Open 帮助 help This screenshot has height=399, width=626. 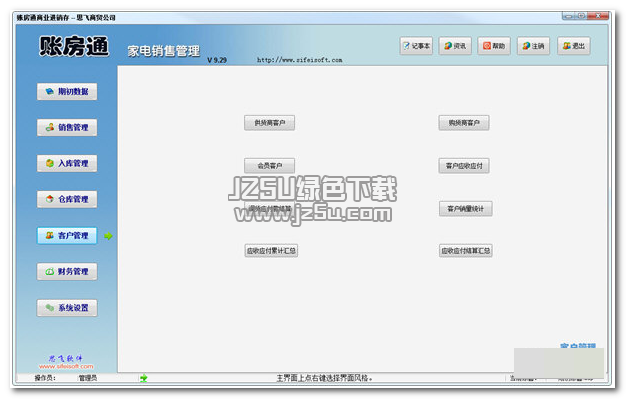coord(494,46)
